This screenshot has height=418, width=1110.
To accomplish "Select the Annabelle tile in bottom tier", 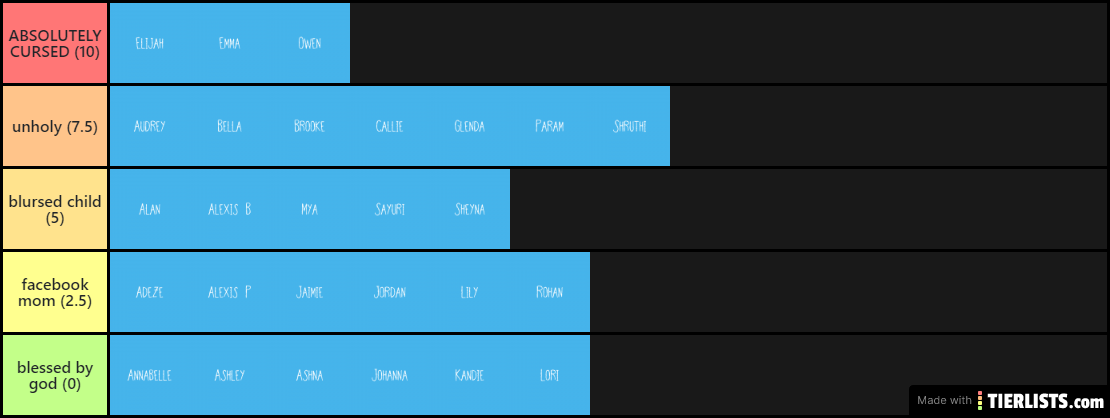I will [x=150, y=375].
